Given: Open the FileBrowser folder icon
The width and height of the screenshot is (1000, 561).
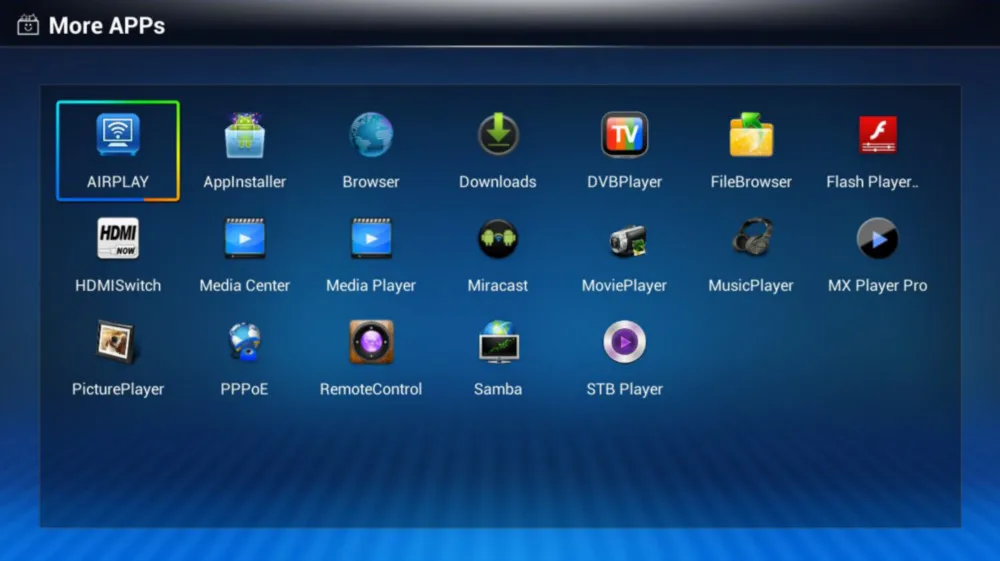Looking at the screenshot, I should coord(751,135).
